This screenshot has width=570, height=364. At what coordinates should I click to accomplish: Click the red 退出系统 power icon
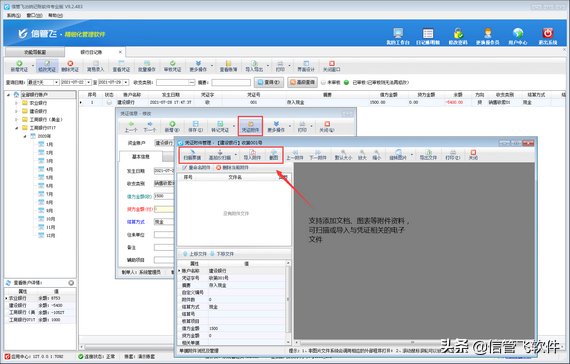(x=548, y=36)
